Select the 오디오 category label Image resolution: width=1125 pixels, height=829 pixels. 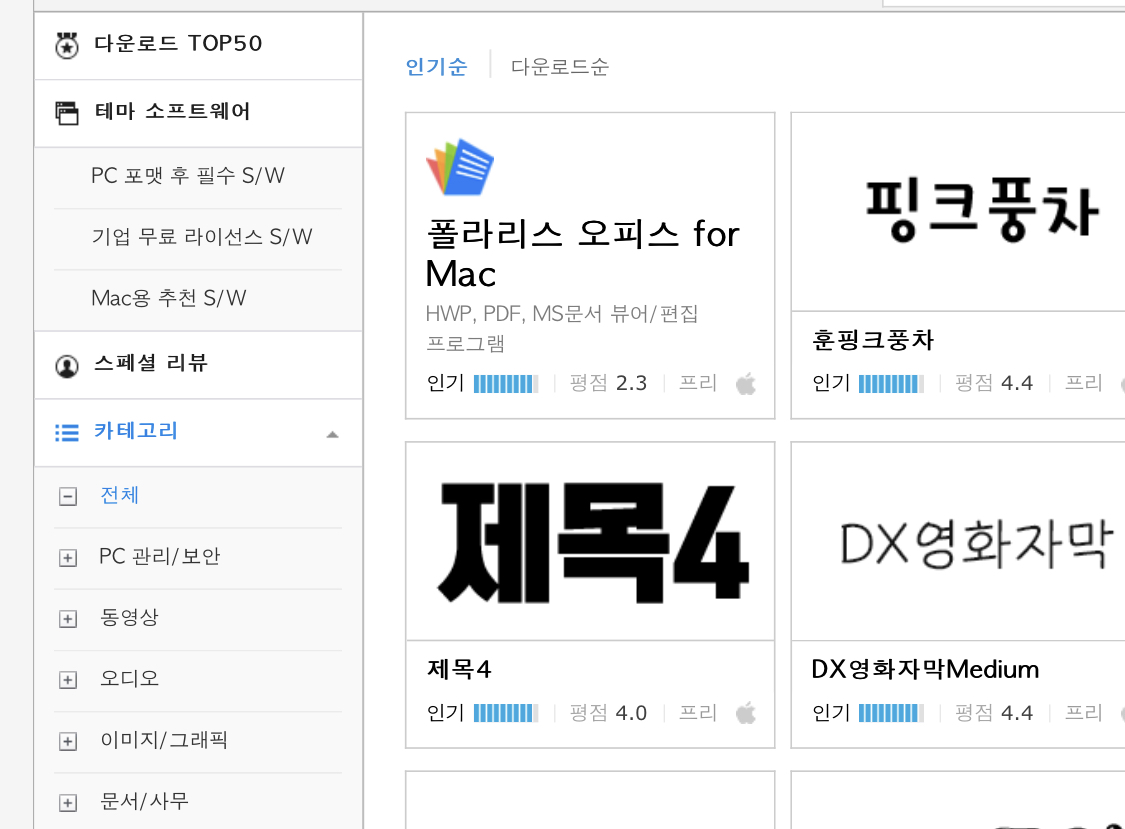point(129,678)
